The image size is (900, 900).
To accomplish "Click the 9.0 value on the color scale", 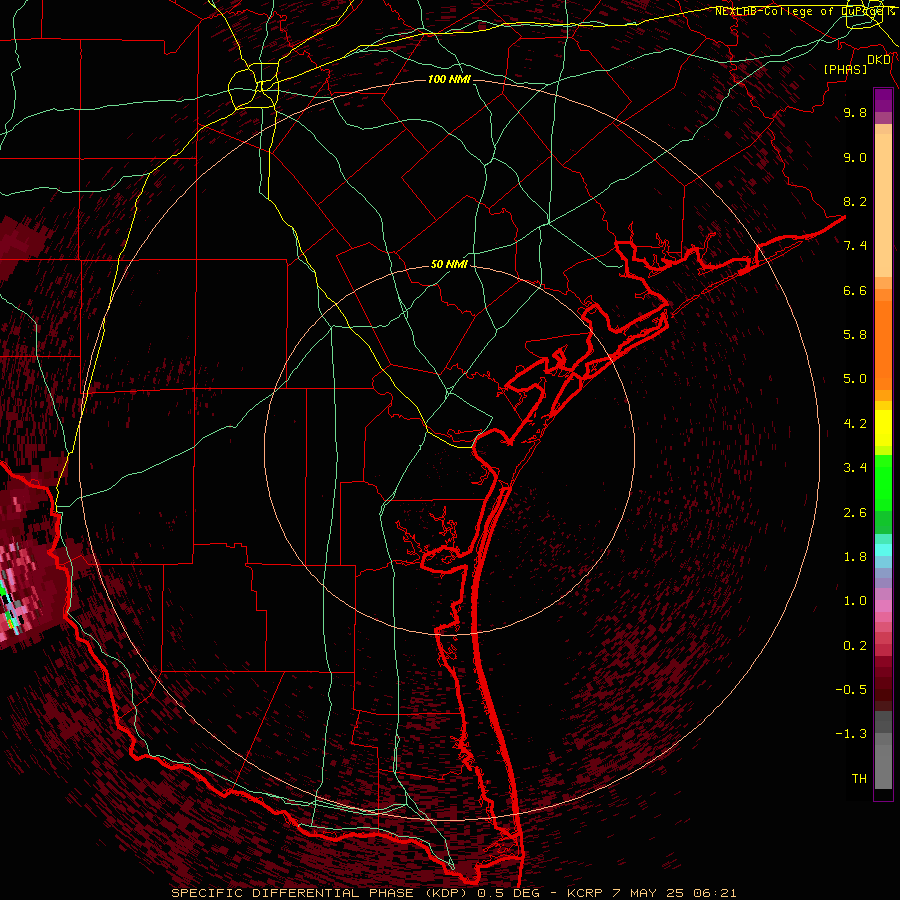I will click(x=855, y=157).
